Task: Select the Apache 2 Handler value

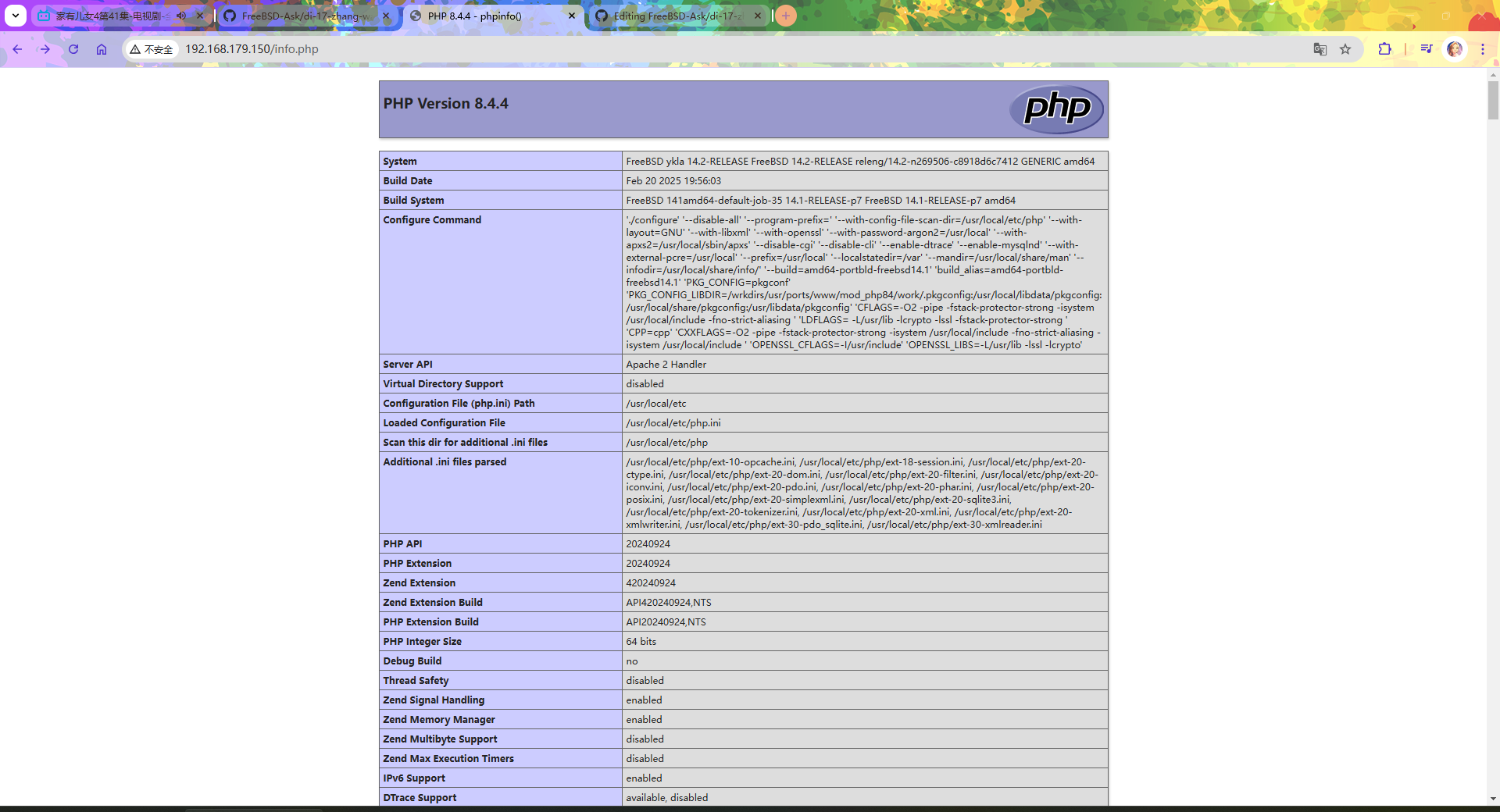Action: (x=666, y=365)
